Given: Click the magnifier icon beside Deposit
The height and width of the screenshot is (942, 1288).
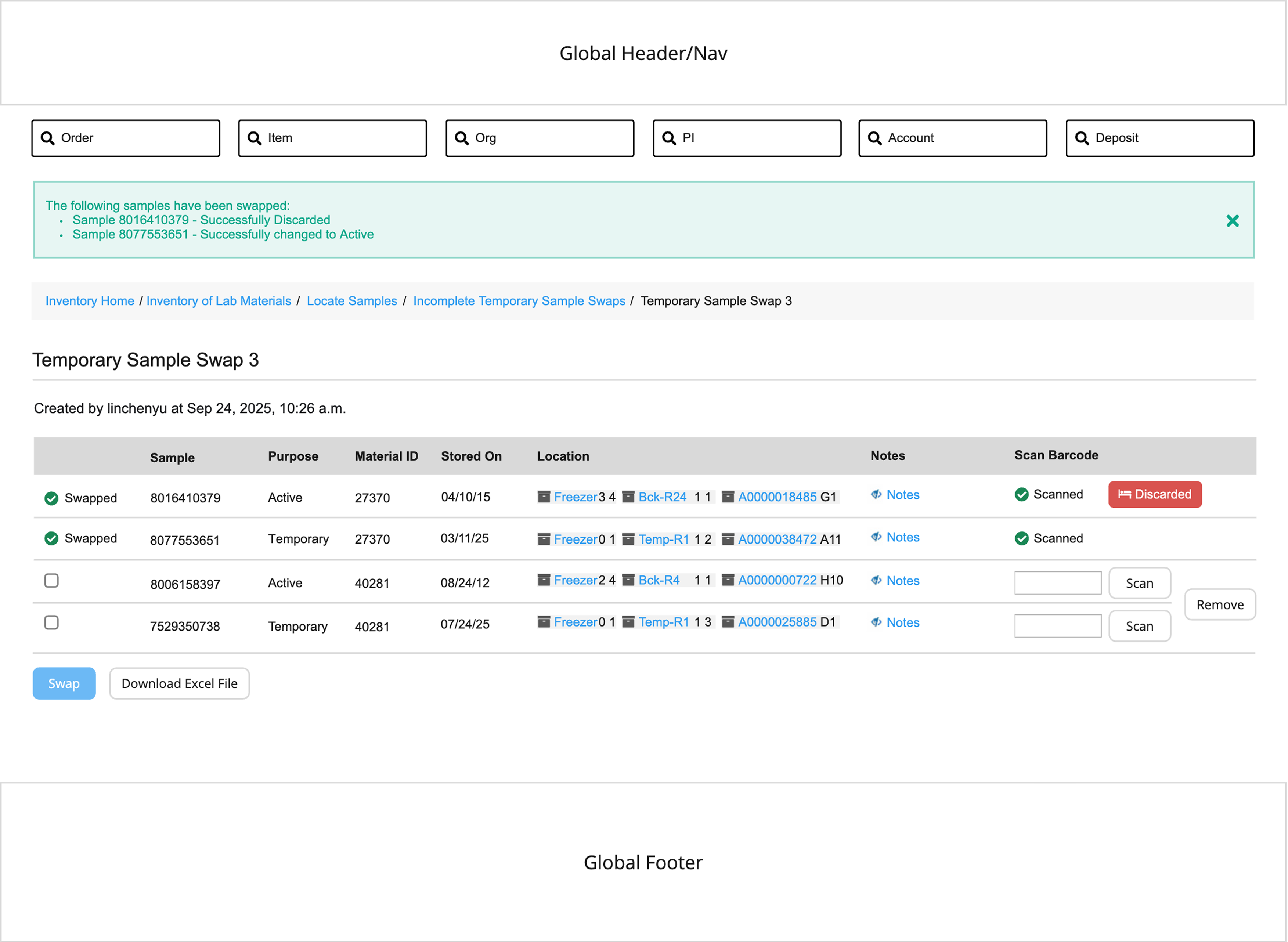Looking at the screenshot, I should click(1081, 138).
